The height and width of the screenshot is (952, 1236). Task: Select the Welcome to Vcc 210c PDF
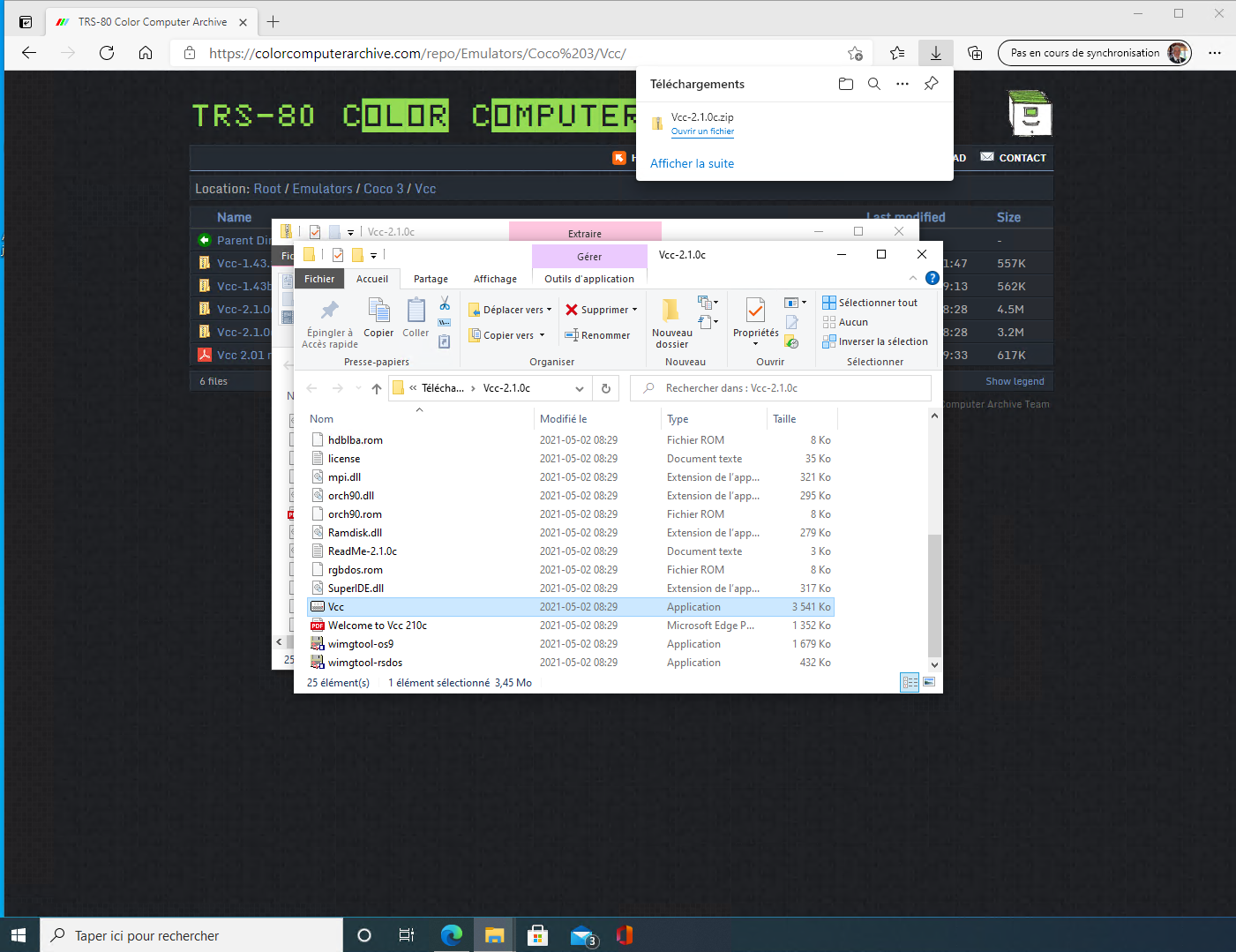coord(570,626)
